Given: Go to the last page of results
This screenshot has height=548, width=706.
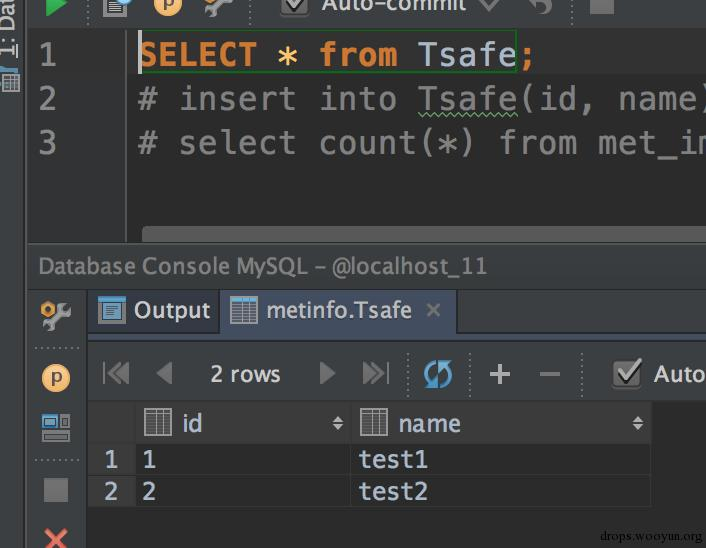Looking at the screenshot, I should point(375,373).
